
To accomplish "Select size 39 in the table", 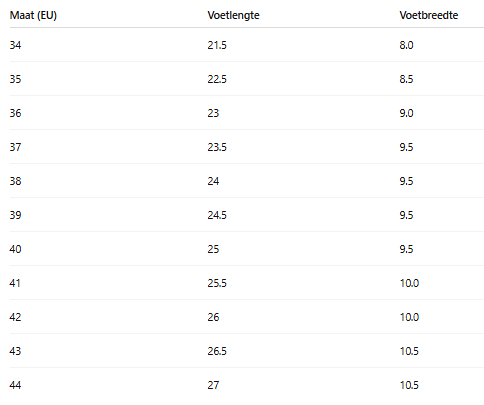I will pyautogui.click(x=15, y=215).
